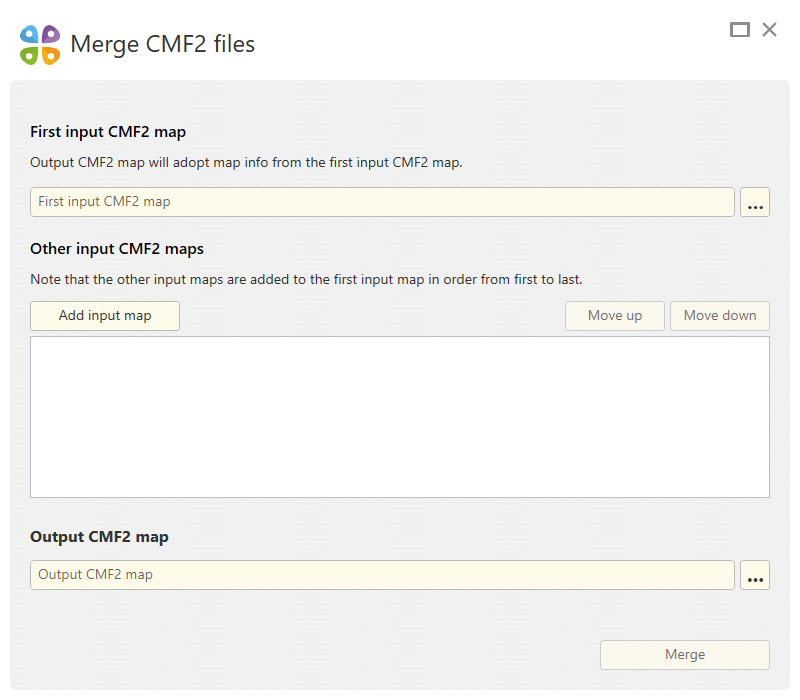Click the 'Output CMF2 map' heading
The width and height of the screenshot is (800, 700).
(99, 537)
